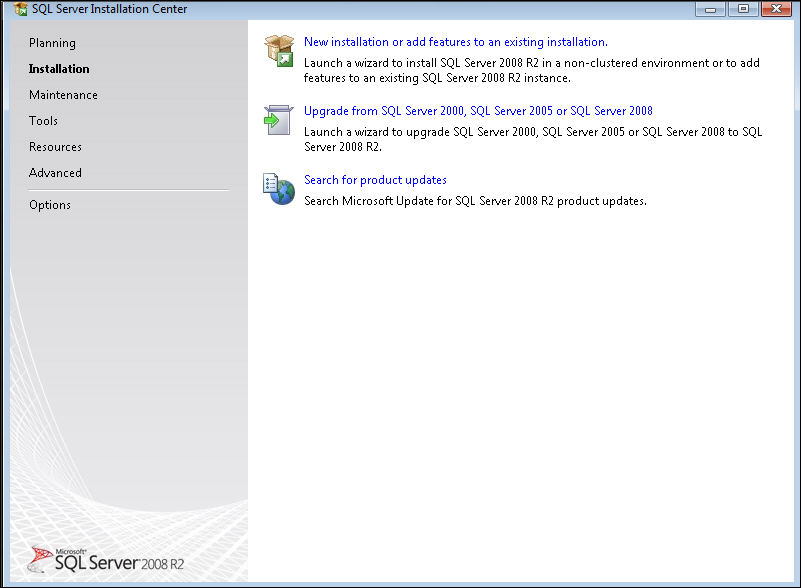Select the Installation section in the sidebar
This screenshot has width=801, height=588.
pos(59,69)
